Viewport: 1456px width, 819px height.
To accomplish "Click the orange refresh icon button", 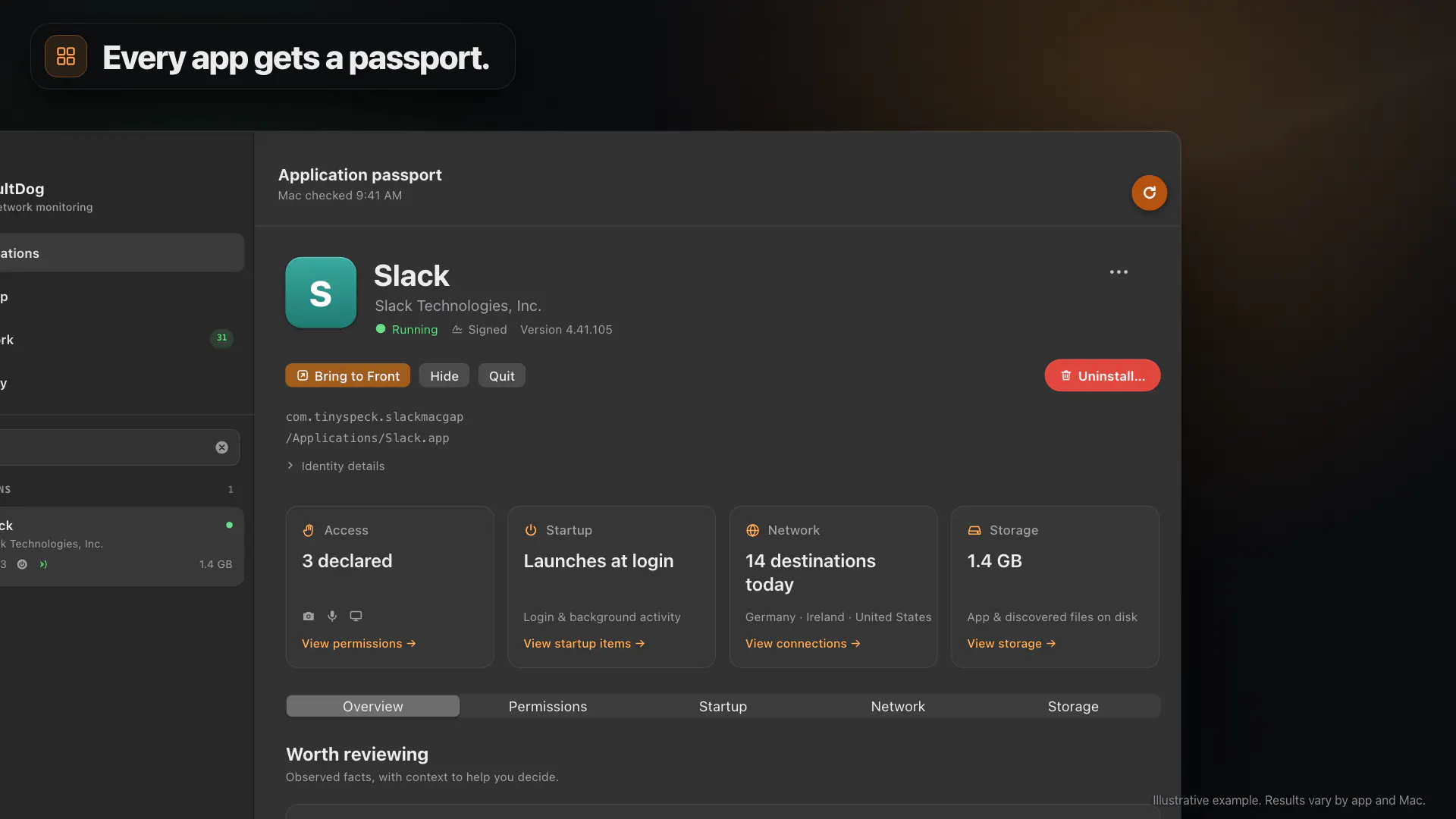I will (1149, 193).
